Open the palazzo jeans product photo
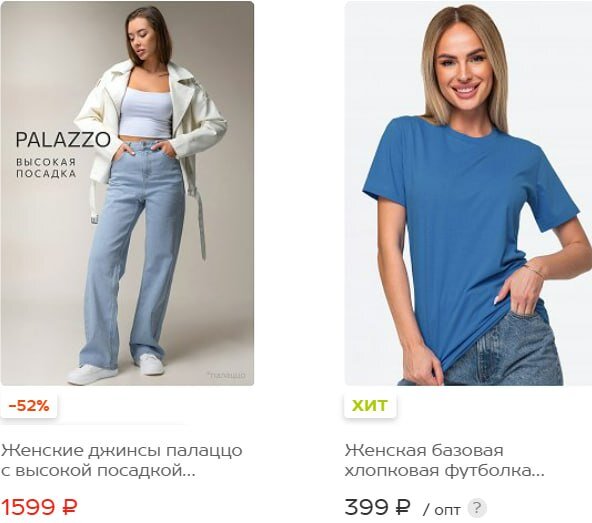Viewport: 592px width, 523px height. tap(127, 193)
